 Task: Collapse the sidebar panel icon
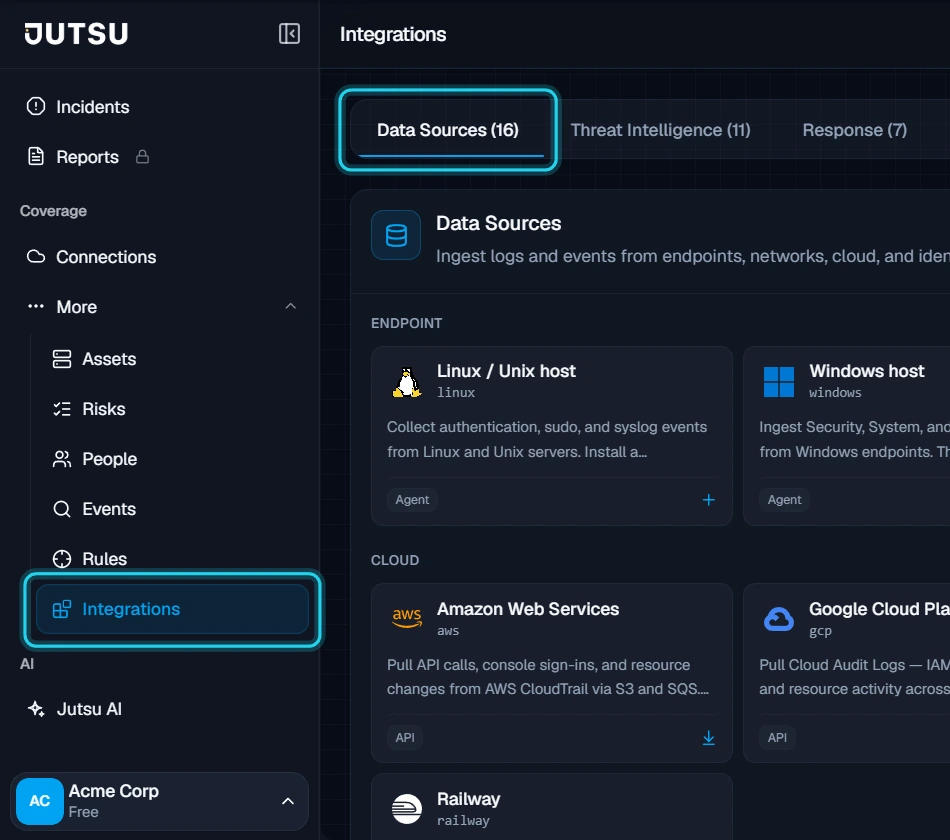click(x=289, y=33)
